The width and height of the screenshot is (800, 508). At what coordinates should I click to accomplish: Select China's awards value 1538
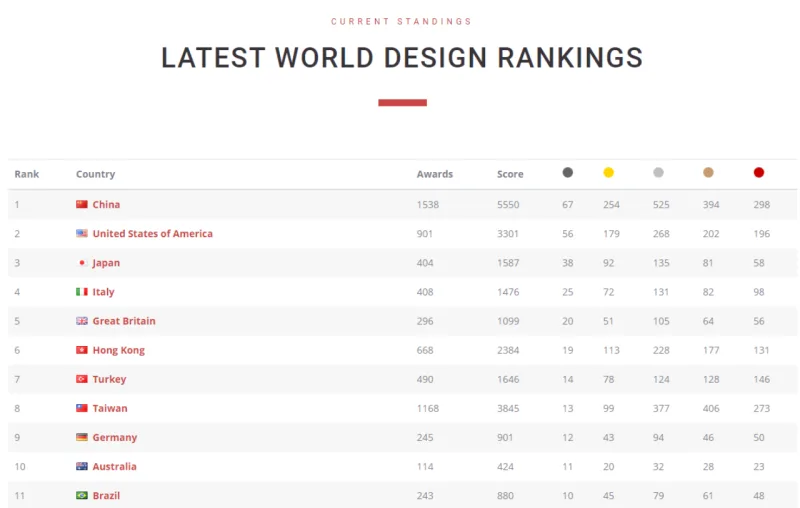click(428, 205)
